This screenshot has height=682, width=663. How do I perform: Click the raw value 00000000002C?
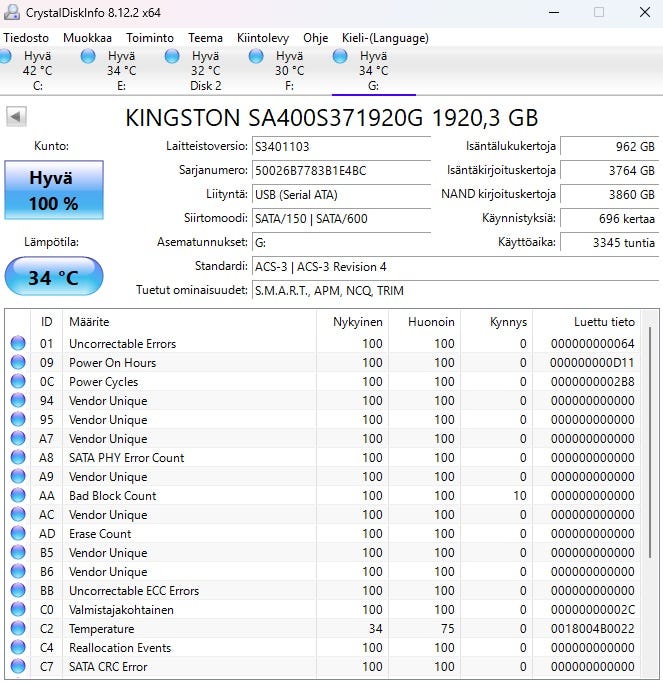click(x=592, y=609)
